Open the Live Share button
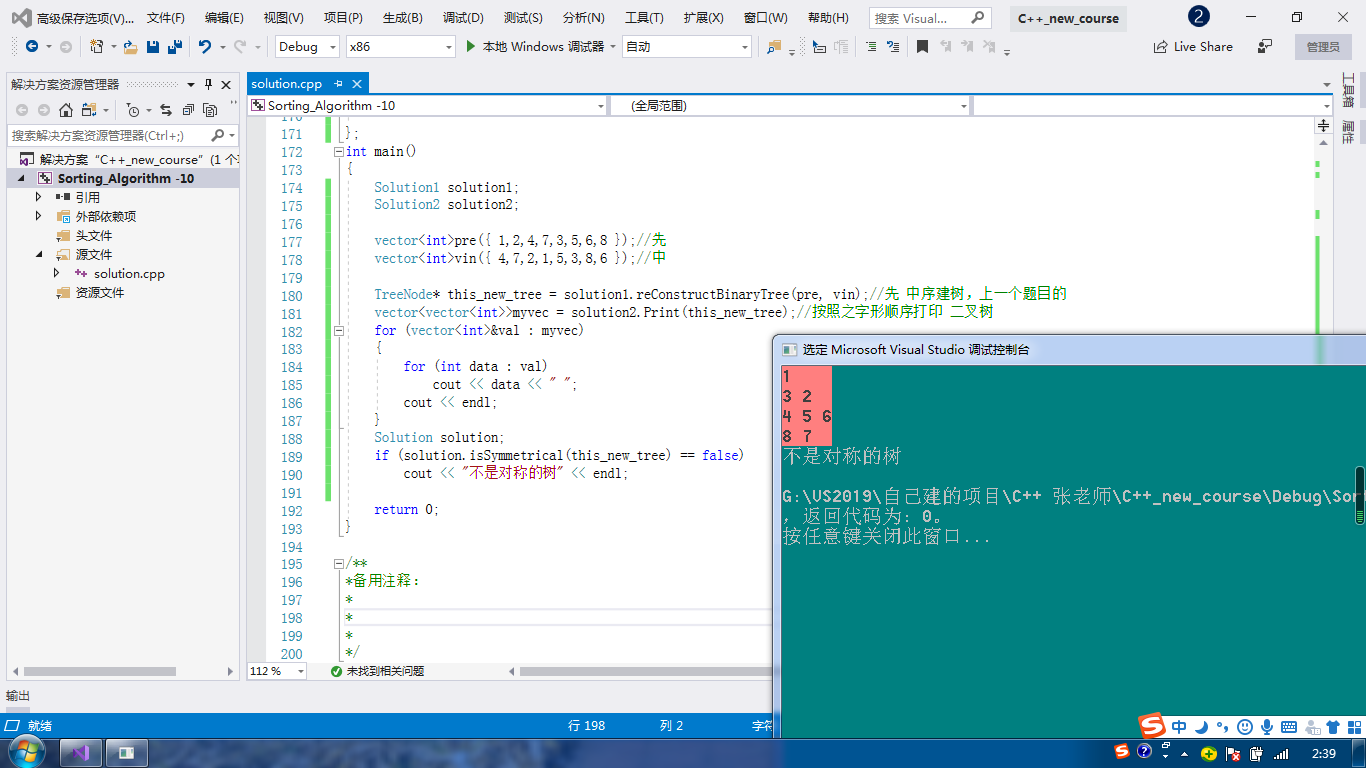Viewport: 1366px width, 768px height. click(1193, 47)
